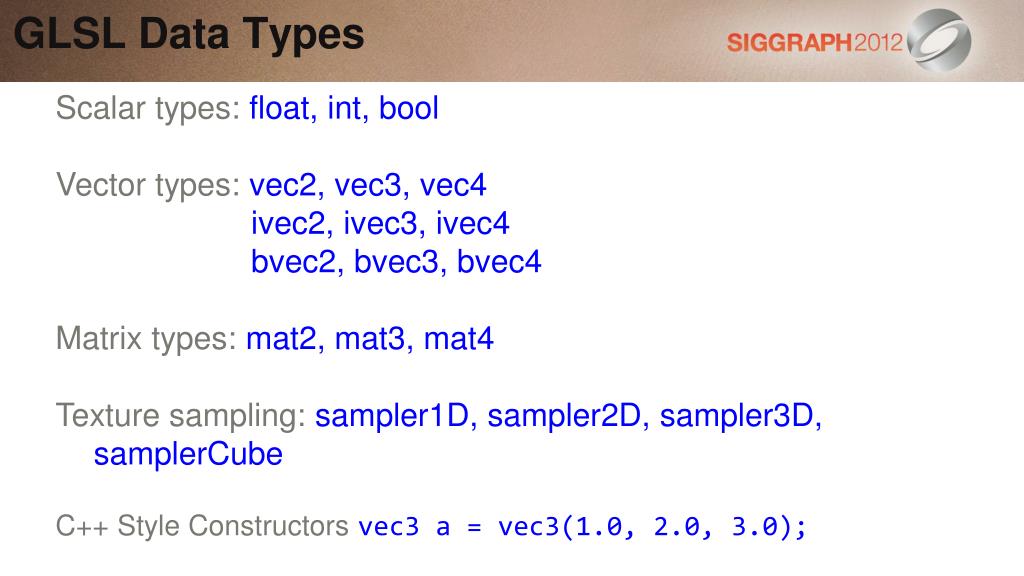Click the 'Texture sampling:' label
Viewport: 1024px width, 576px height.
(181, 415)
